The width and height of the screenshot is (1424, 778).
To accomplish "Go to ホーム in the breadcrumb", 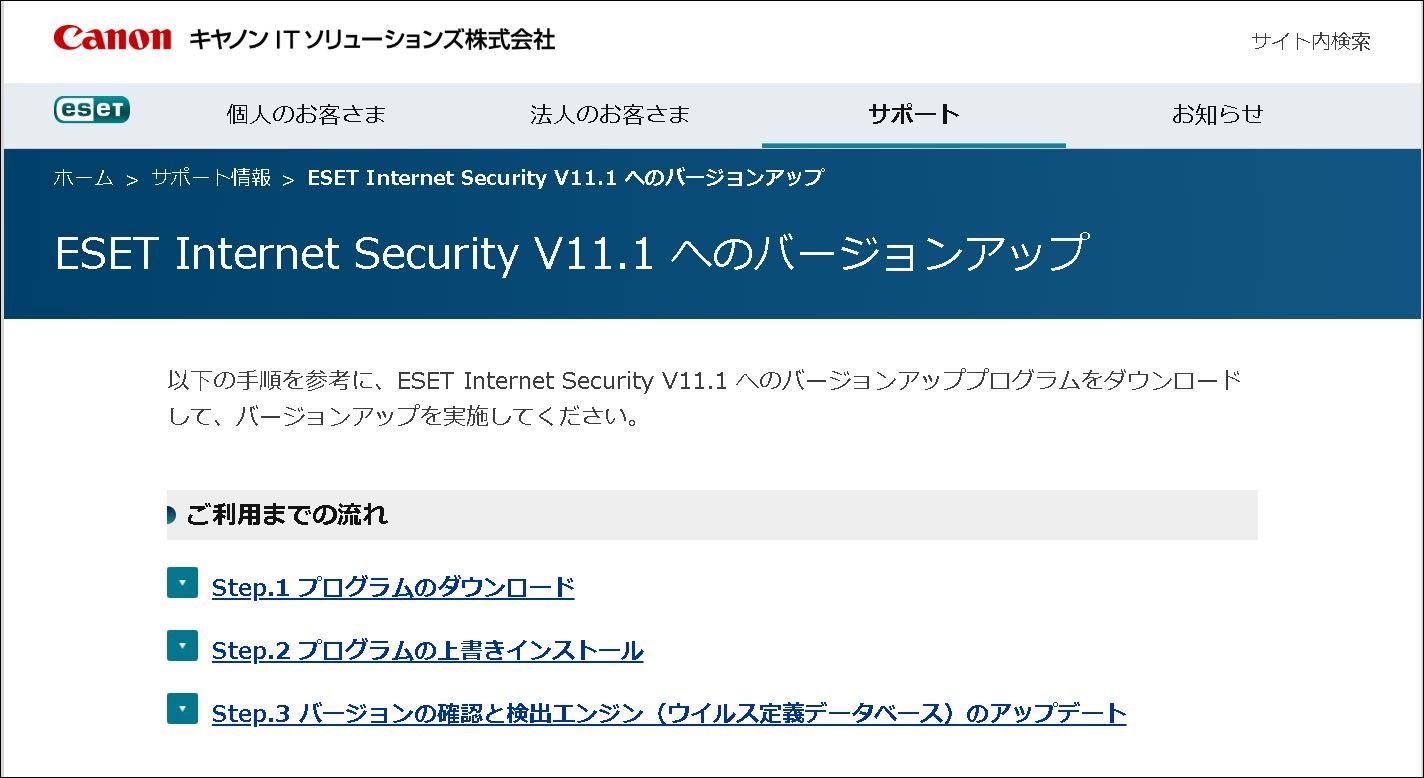I will click(83, 178).
